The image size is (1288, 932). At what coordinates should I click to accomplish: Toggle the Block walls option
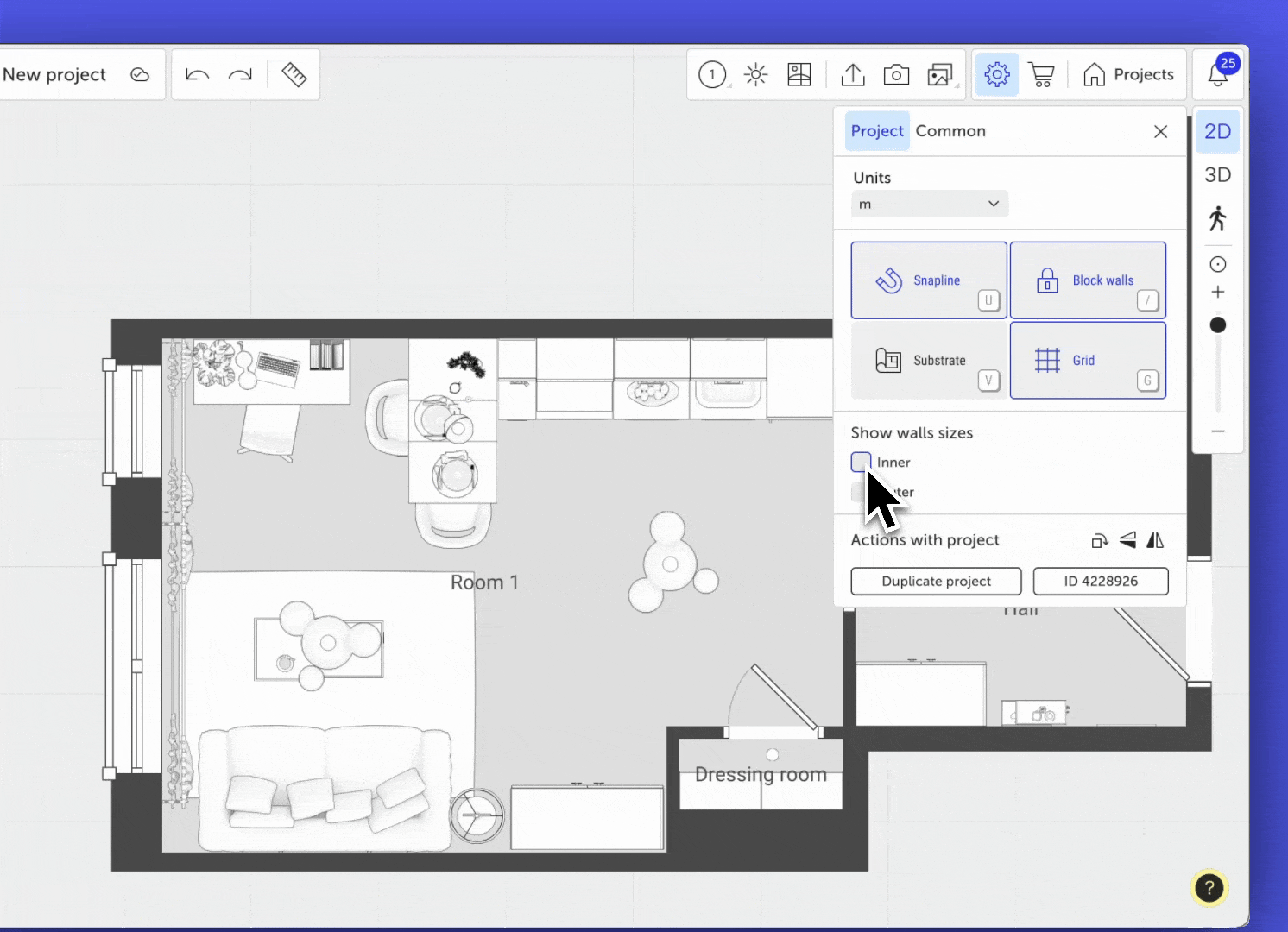click(1088, 280)
